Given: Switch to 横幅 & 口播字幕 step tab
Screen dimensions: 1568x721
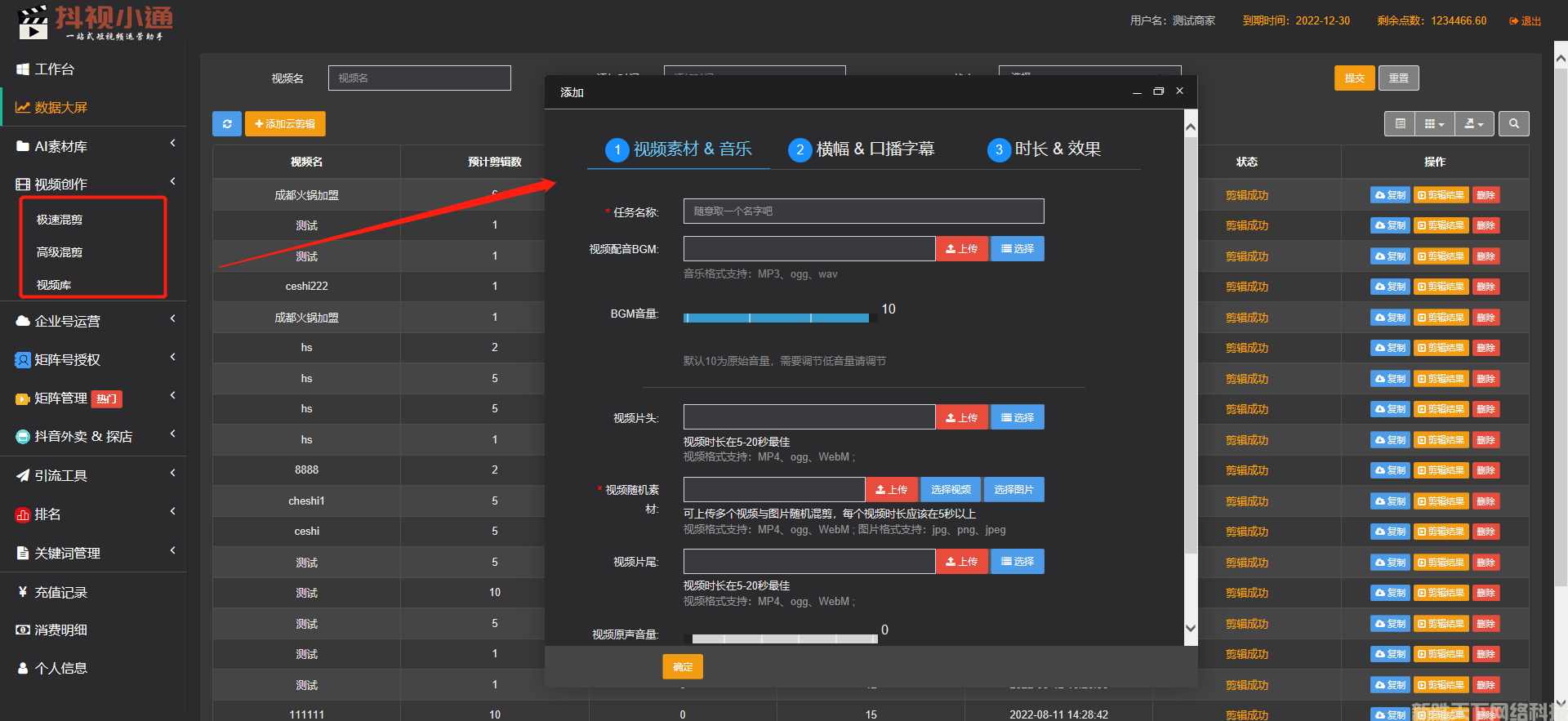Looking at the screenshot, I should pos(861,149).
